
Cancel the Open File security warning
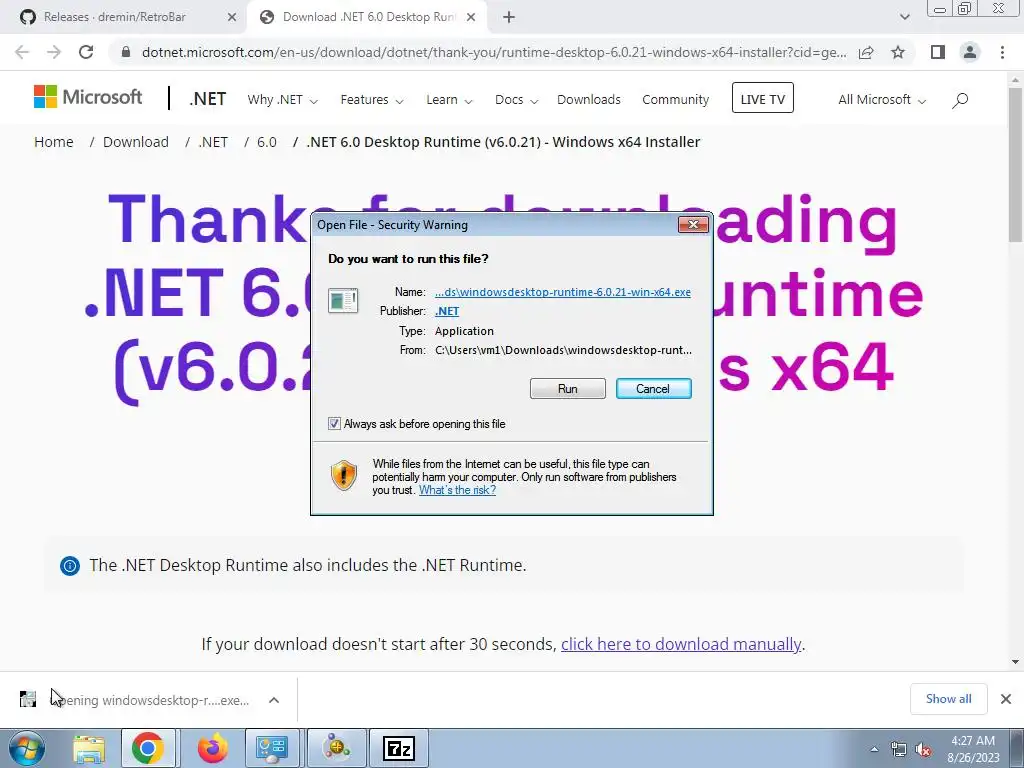(x=653, y=389)
